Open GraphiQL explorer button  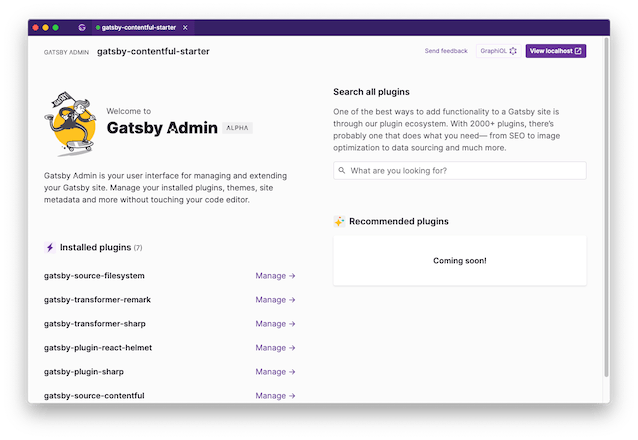[498, 51]
